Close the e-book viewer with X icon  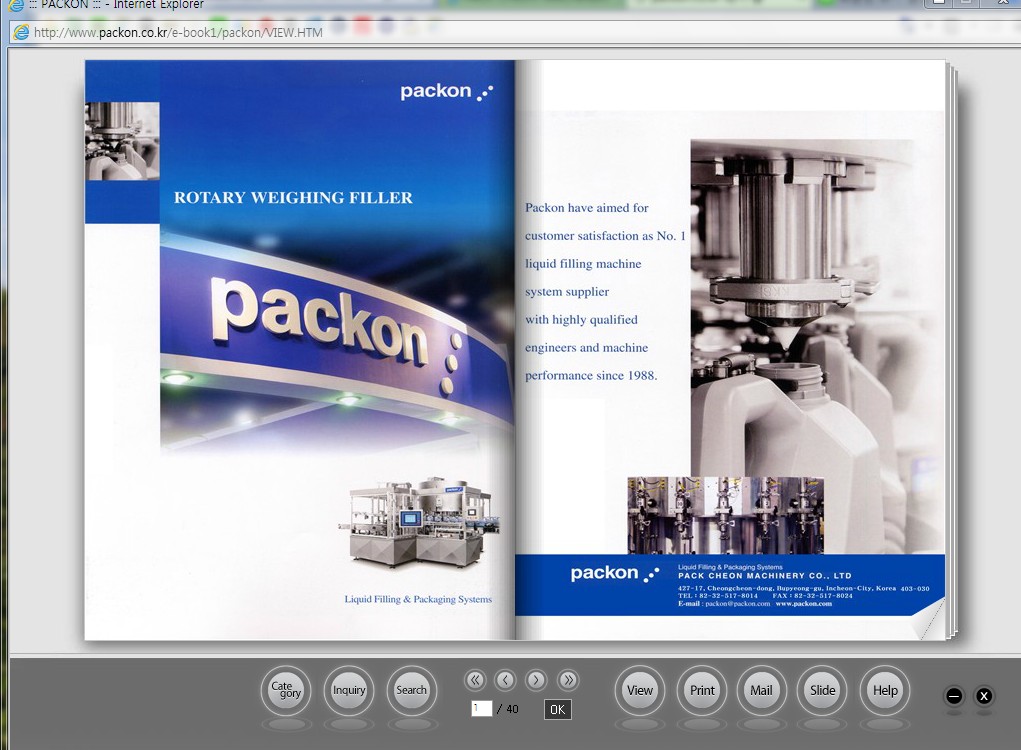coord(984,696)
